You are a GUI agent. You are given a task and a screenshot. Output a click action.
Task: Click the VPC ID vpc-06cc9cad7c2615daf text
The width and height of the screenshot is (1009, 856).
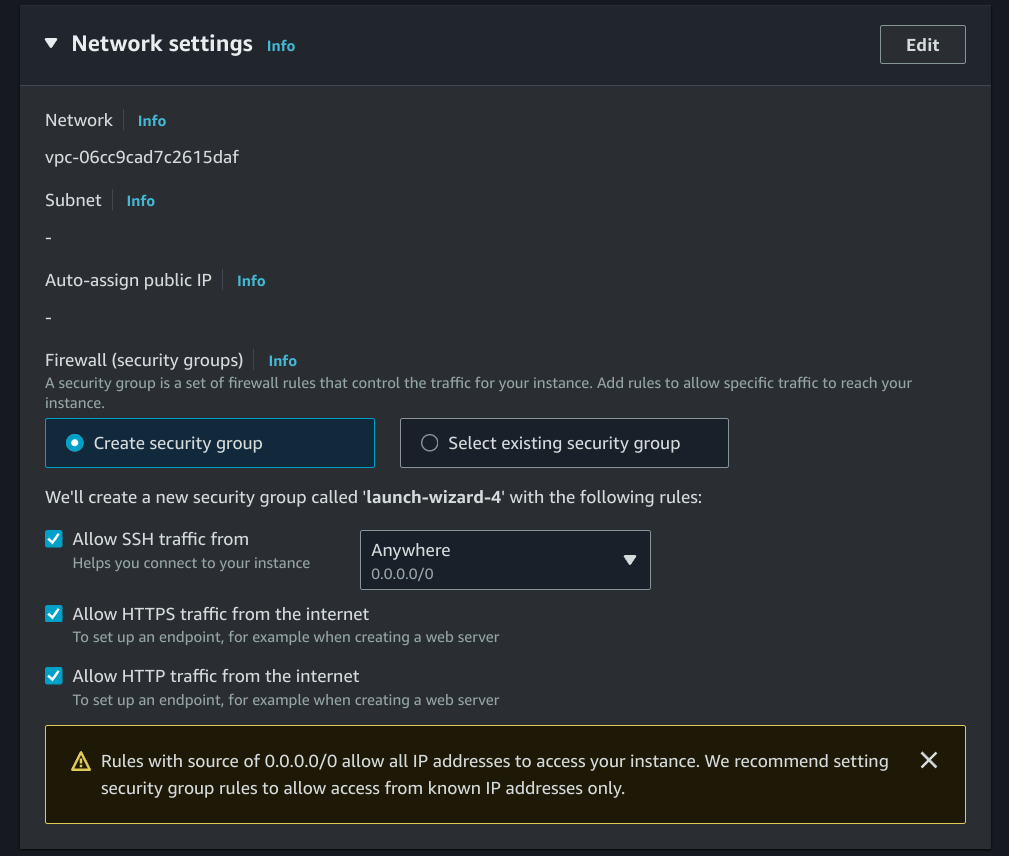pyautogui.click(x=142, y=157)
